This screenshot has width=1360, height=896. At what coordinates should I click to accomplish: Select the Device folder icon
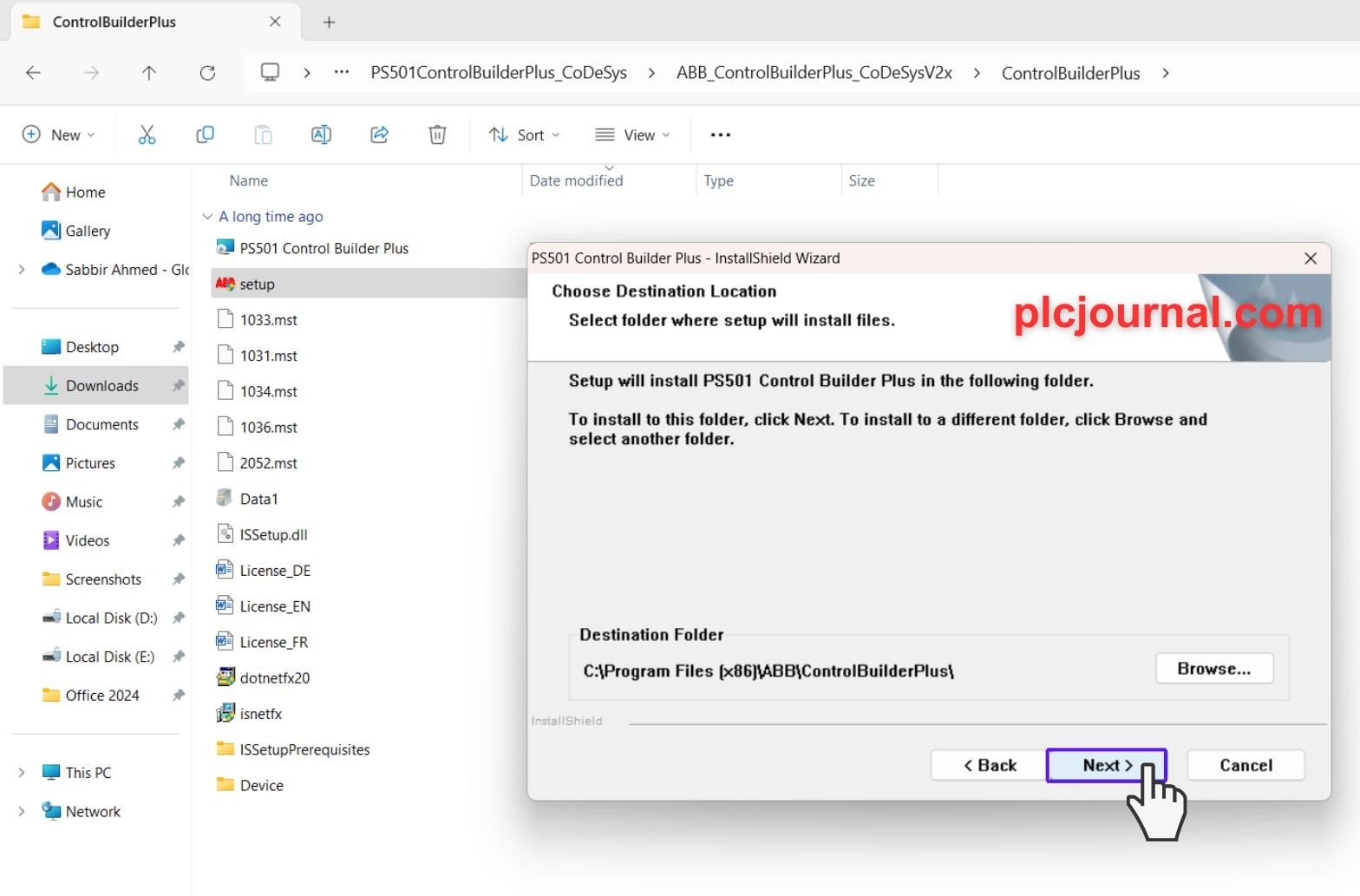(x=226, y=784)
